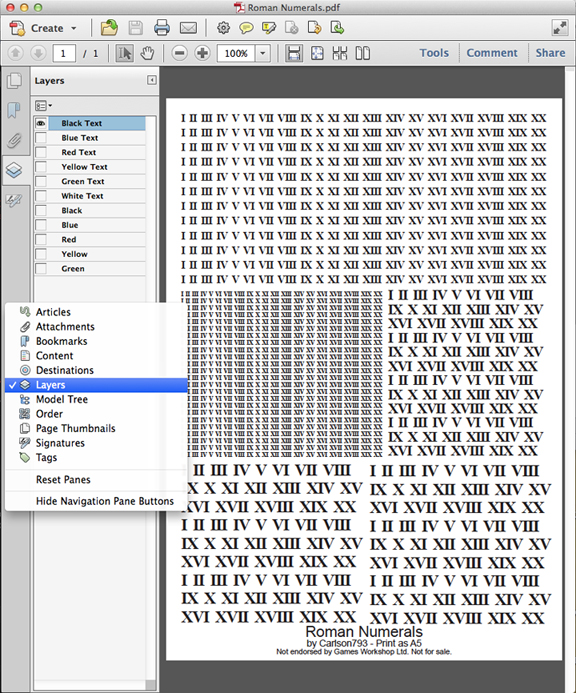Screen dimensions: 576x693
Task: Click Hide Navigation Pane Buttons
Action: (x=96, y=502)
